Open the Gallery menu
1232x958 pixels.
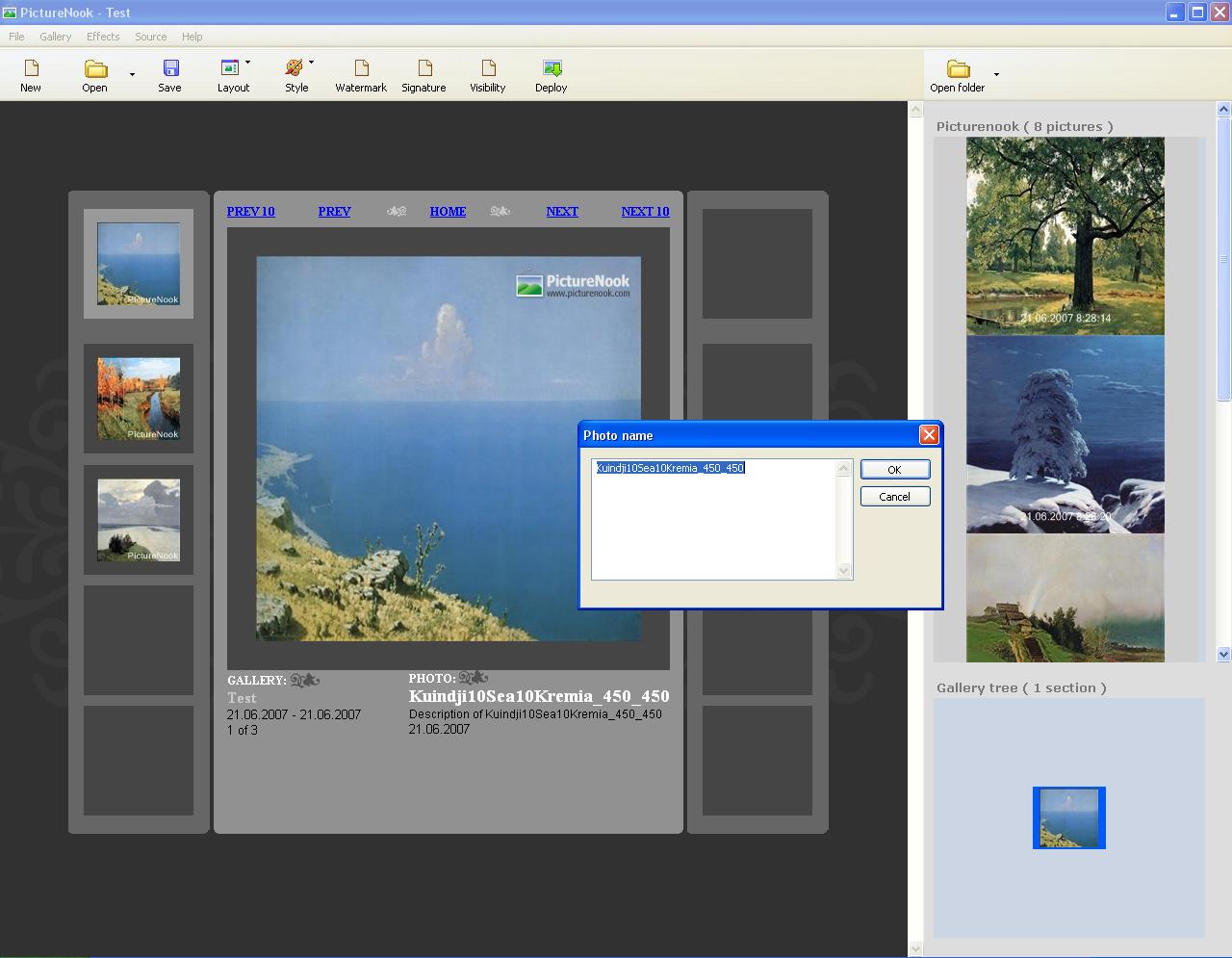[56, 37]
